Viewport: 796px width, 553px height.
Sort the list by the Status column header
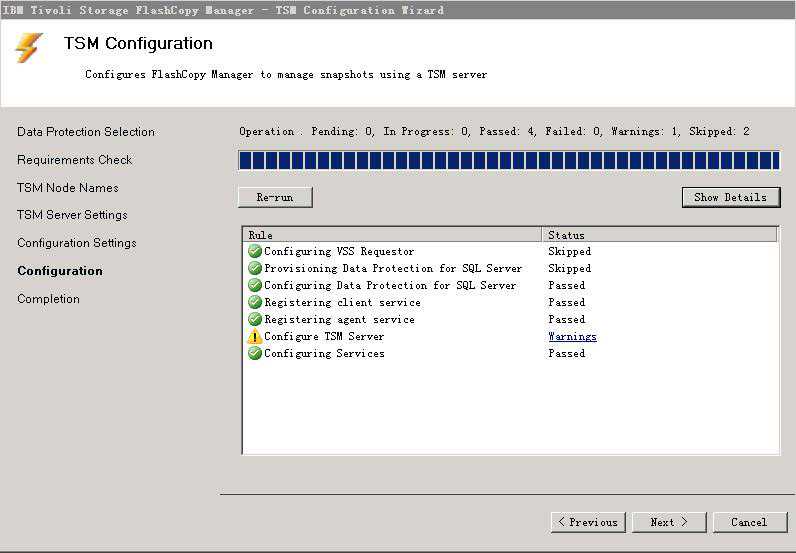660,235
